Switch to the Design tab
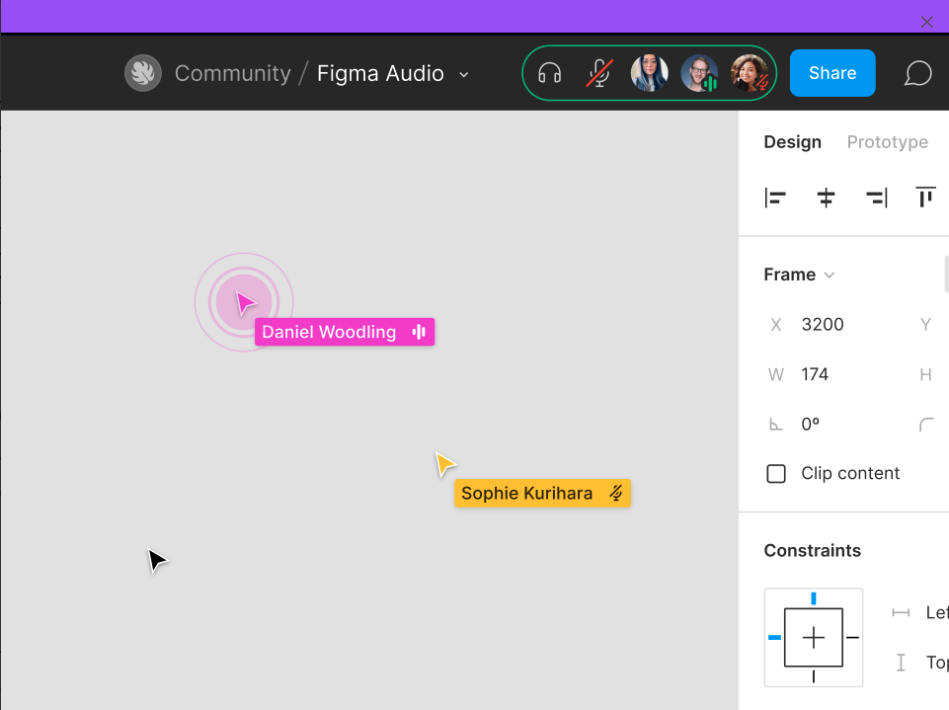 tap(792, 142)
